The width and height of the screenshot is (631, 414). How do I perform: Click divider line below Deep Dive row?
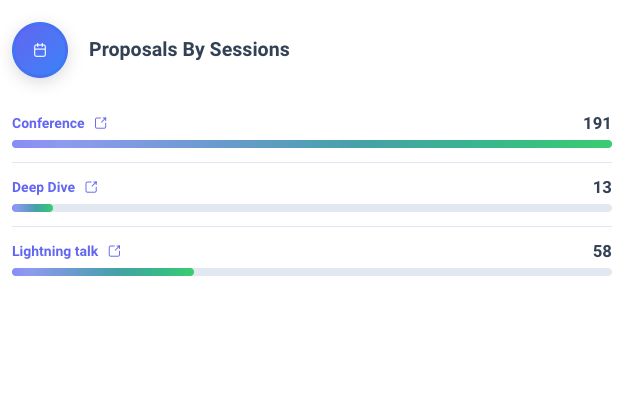click(x=312, y=227)
